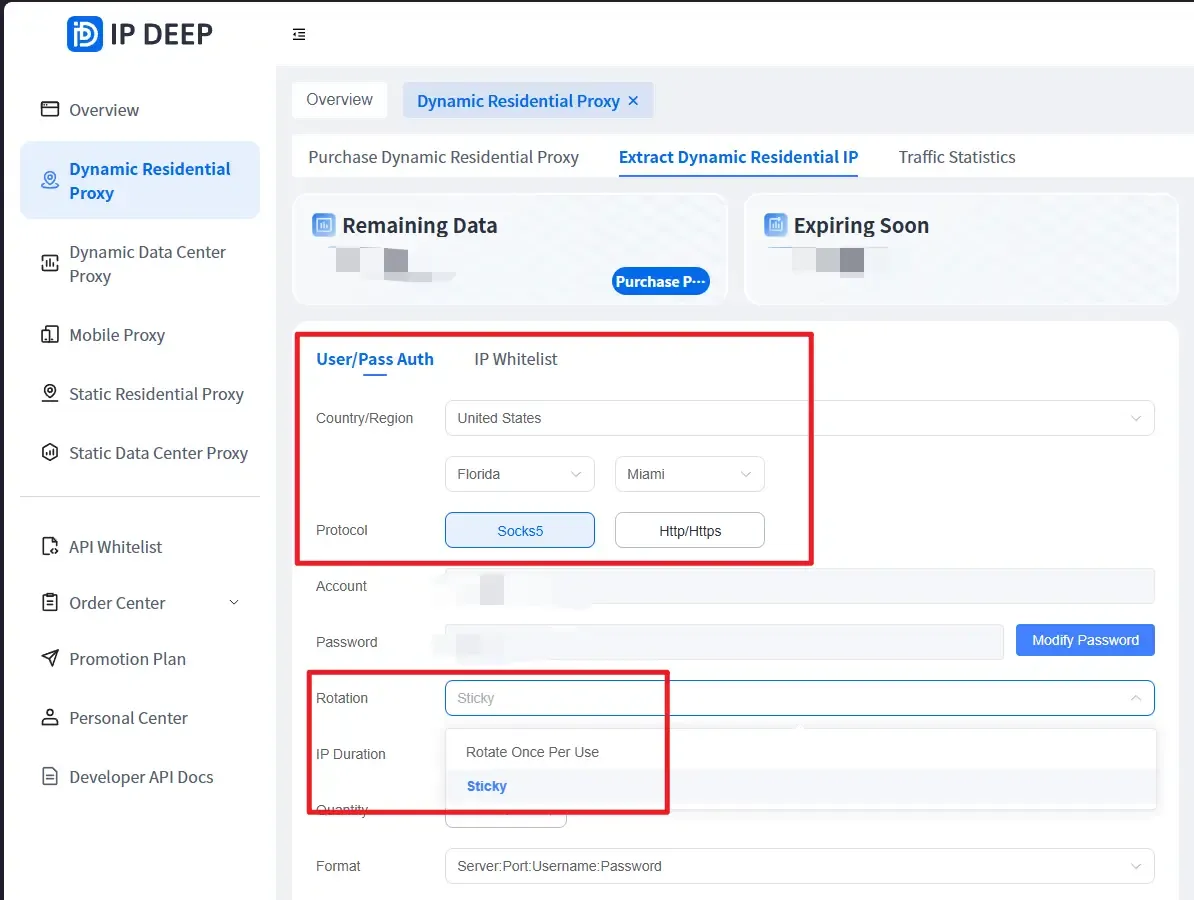This screenshot has height=900, width=1194.
Task: Click the Order Center clipboard icon
Action: (x=49, y=602)
